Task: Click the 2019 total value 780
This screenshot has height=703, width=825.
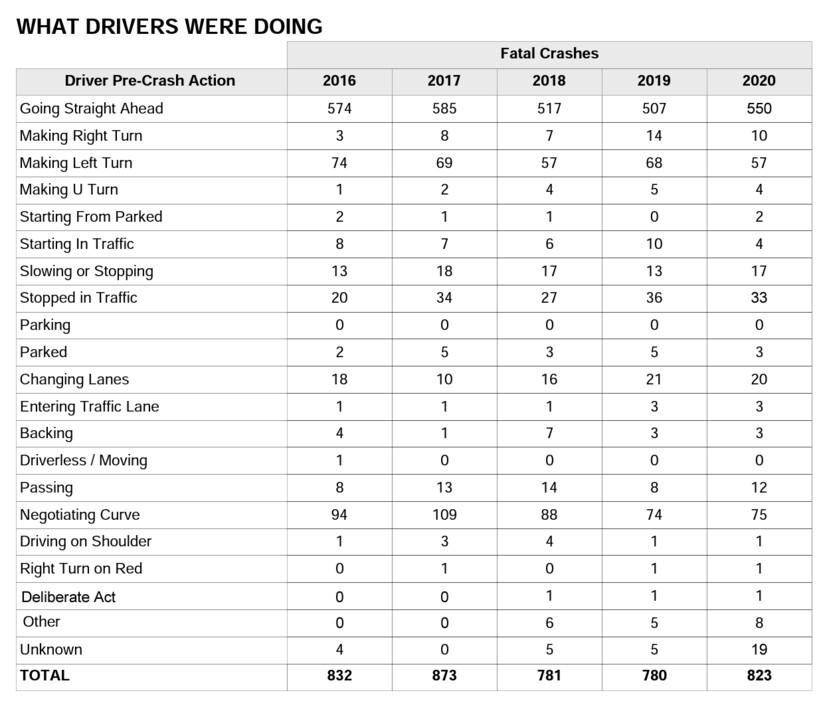Action: pyautogui.click(x=654, y=676)
